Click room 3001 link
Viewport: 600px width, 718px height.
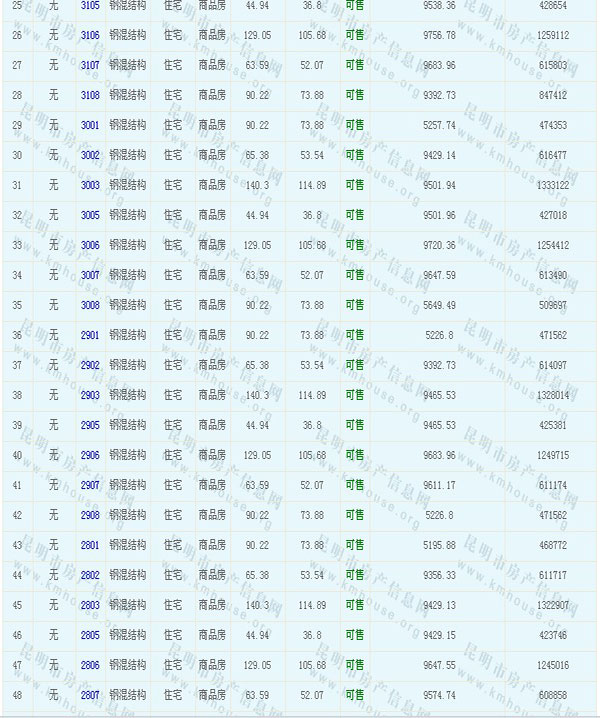(90, 125)
